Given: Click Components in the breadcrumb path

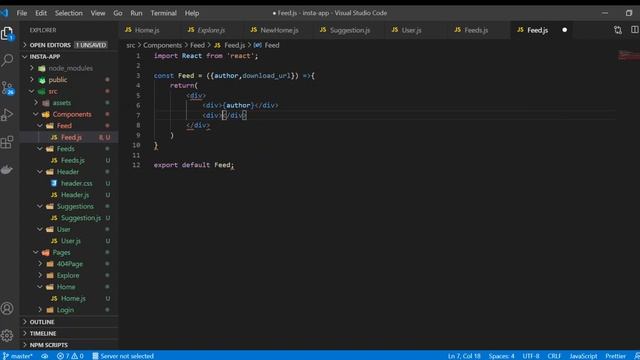Looking at the screenshot, I should click(x=162, y=45).
